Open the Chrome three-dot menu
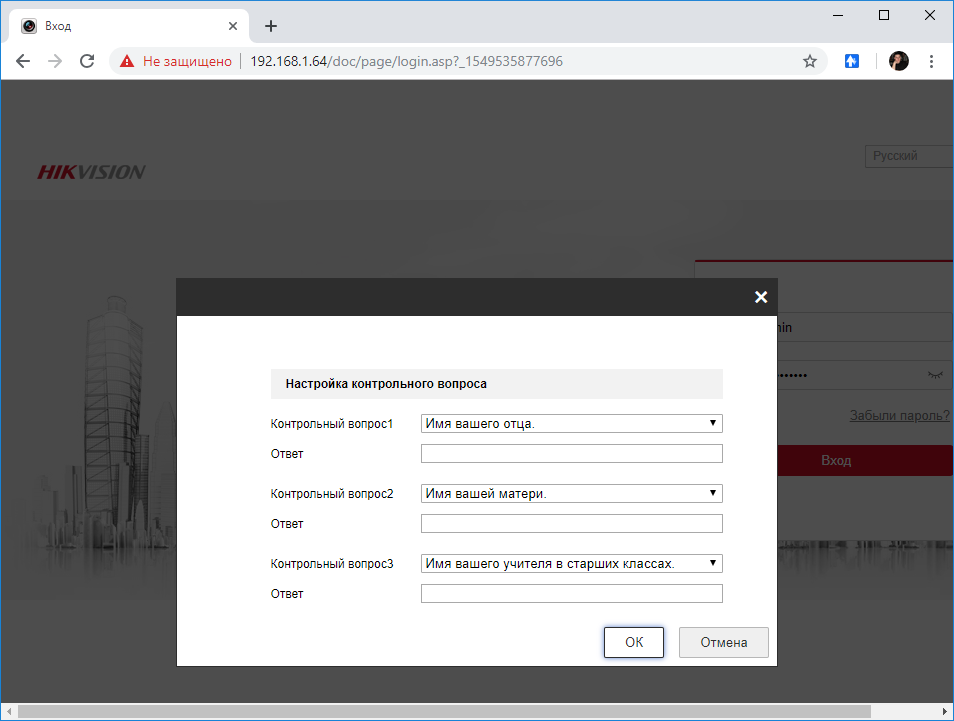 coord(931,61)
